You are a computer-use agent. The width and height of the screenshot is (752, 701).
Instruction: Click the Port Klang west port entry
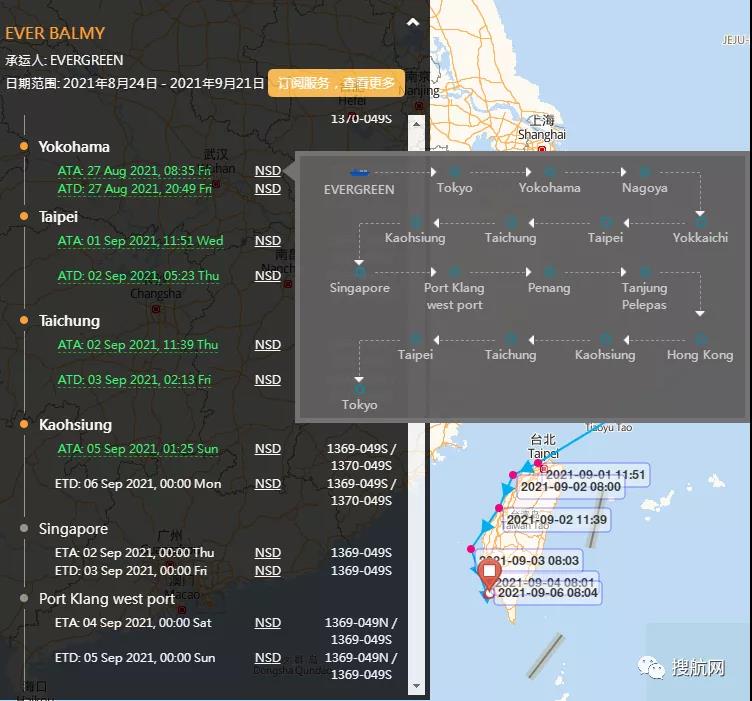[107, 599]
